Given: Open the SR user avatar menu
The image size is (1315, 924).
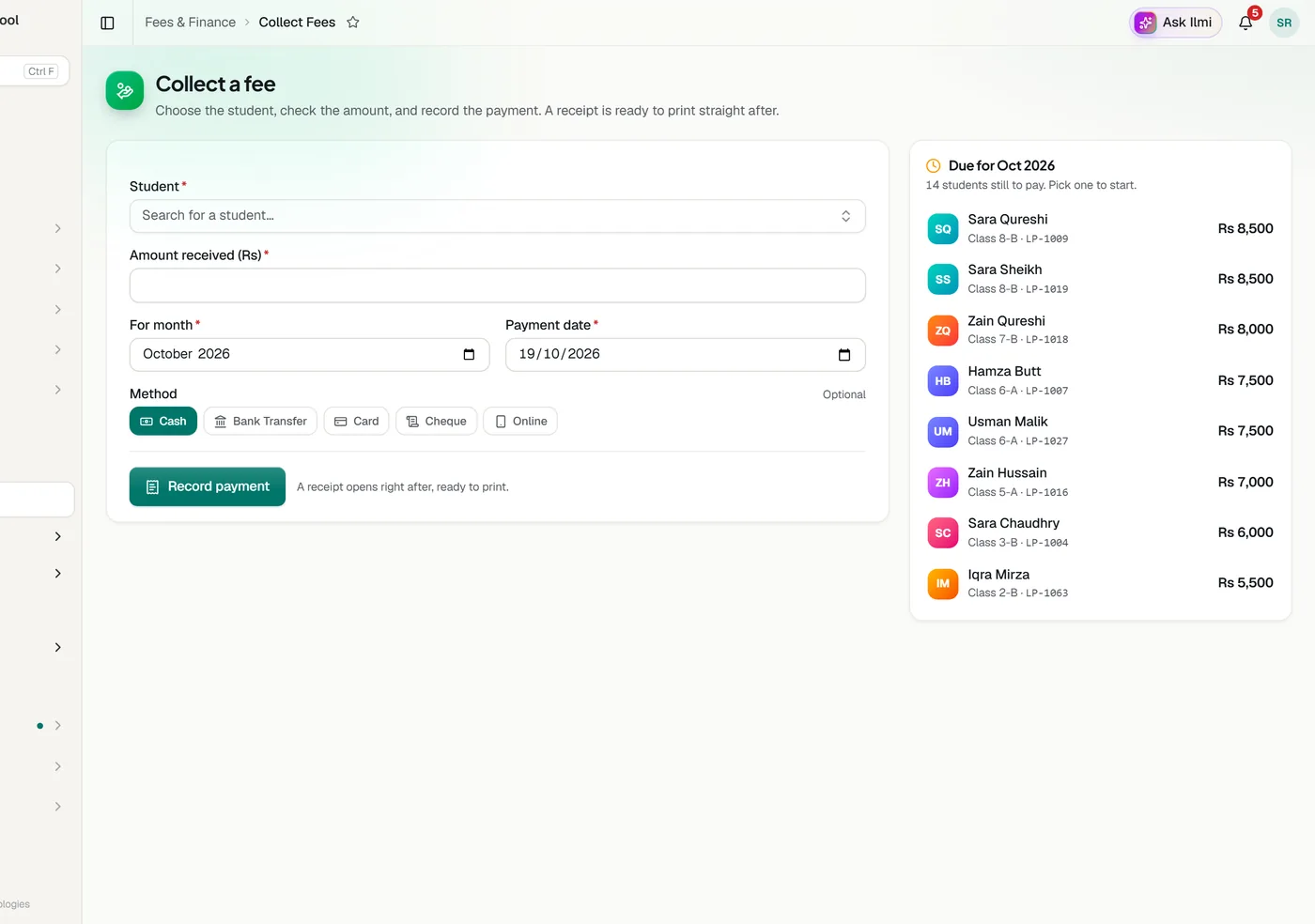Looking at the screenshot, I should point(1284,23).
